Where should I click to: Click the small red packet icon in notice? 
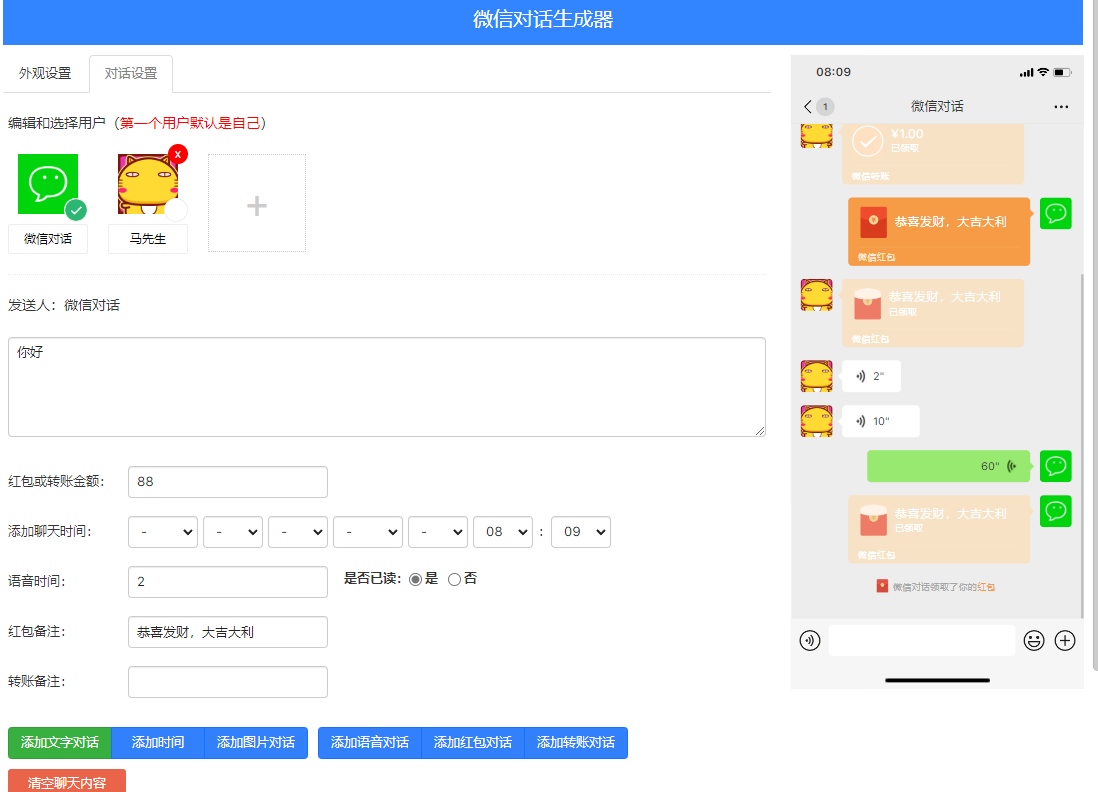click(x=882, y=586)
